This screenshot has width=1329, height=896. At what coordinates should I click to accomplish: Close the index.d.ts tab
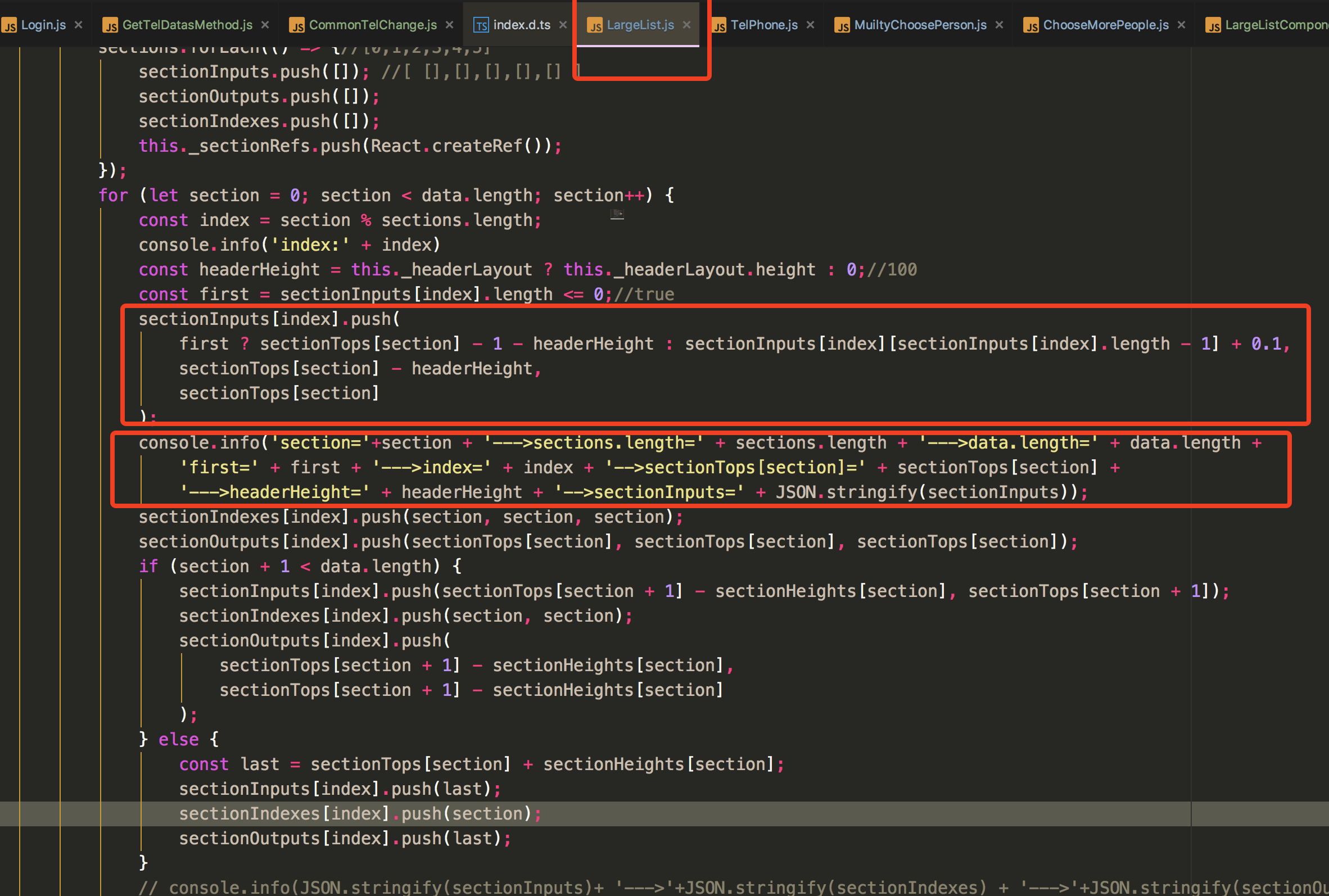tap(563, 25)
